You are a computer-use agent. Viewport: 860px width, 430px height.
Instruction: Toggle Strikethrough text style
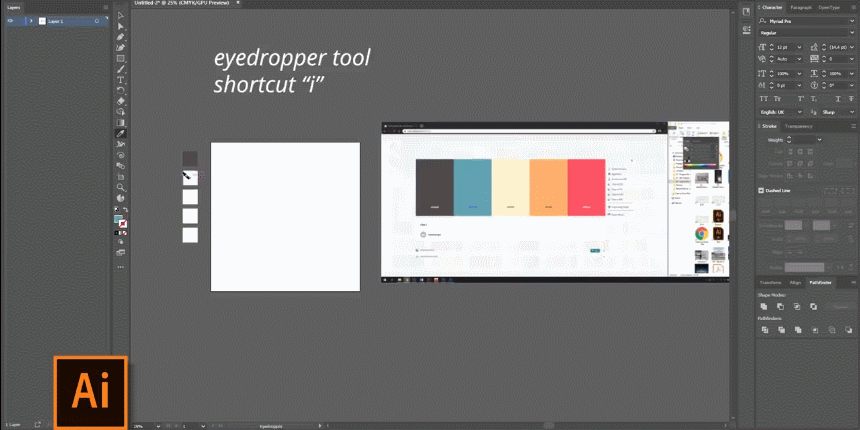(x=851, y=99)
